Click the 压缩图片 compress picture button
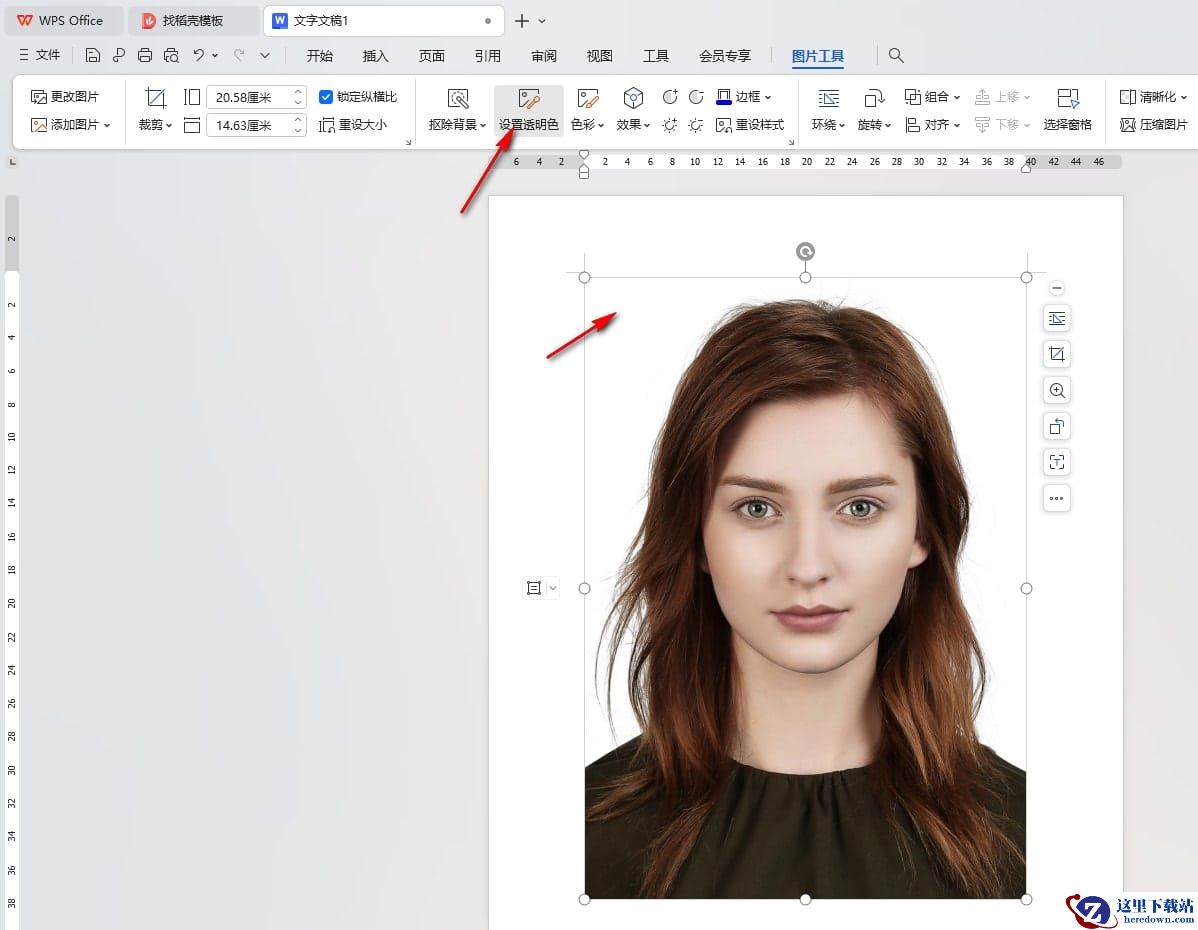The image size is (1198, 930). (1154, 125)
